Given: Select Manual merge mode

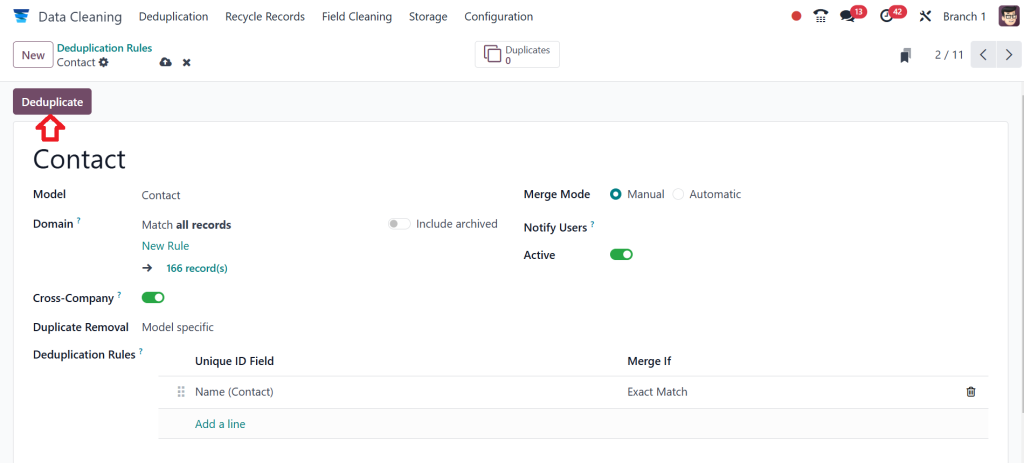Looking at the screenshot, I should pyautogui.click(x=615, y=195).
